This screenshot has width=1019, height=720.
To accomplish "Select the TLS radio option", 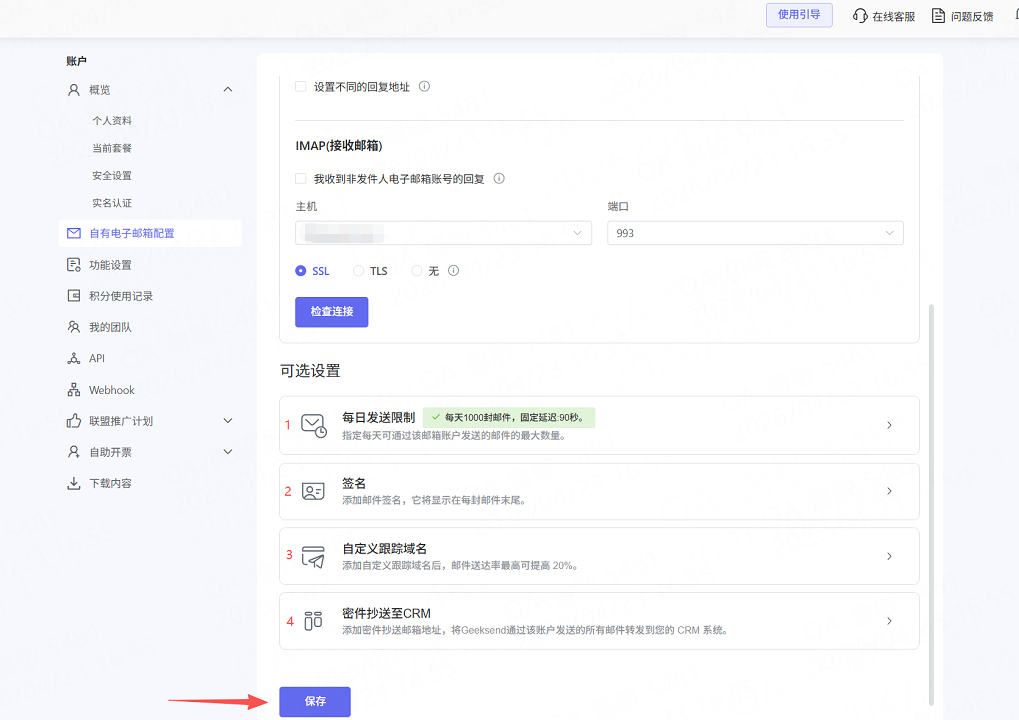I will (x=359, y=271).
